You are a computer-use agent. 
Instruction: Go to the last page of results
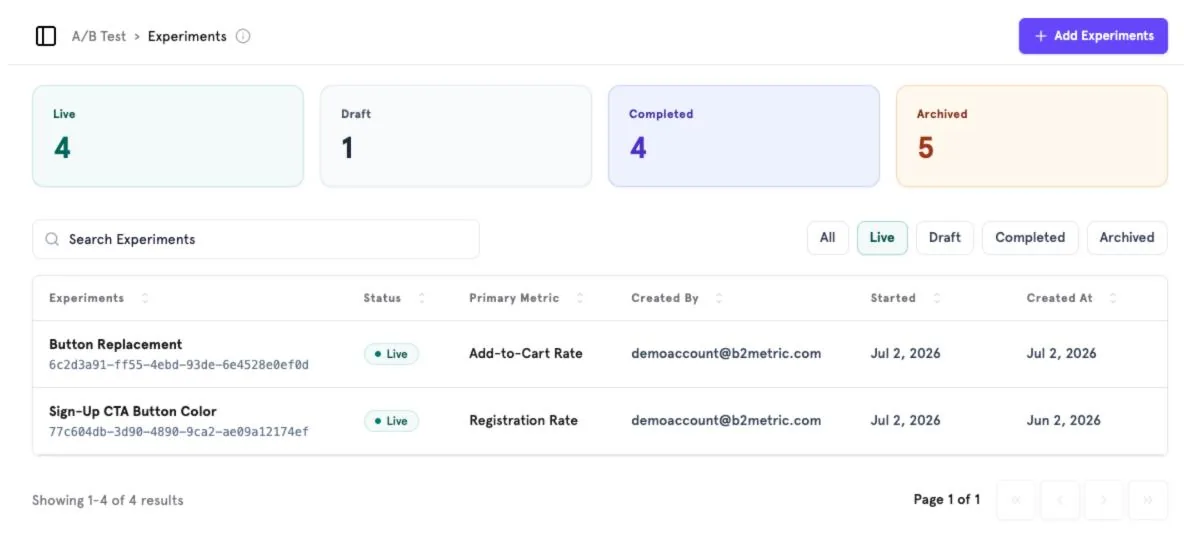tap(1148, 500)
